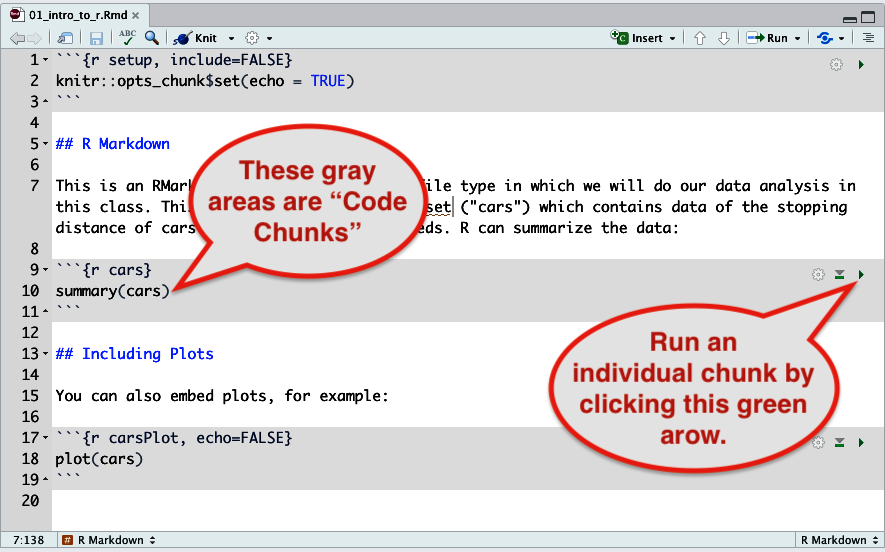This screenshot has width=885, height=552.
Task: Click the blue Publish icon
Action: 825,38
